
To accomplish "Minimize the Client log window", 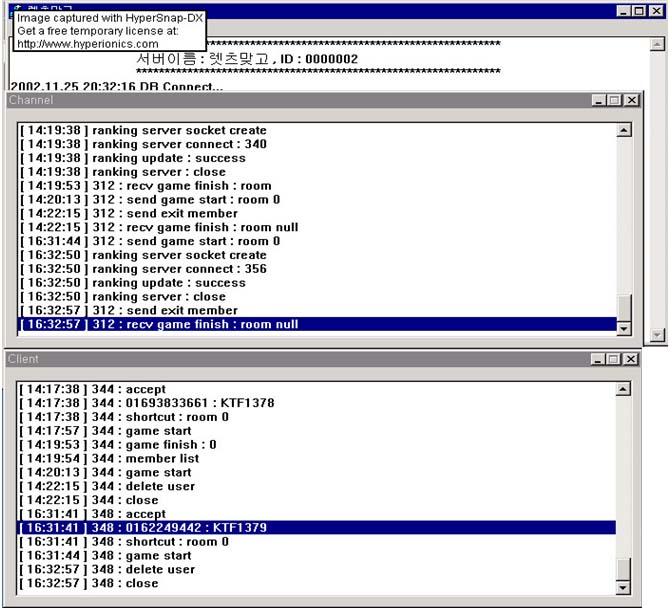I will pos(598,358).
